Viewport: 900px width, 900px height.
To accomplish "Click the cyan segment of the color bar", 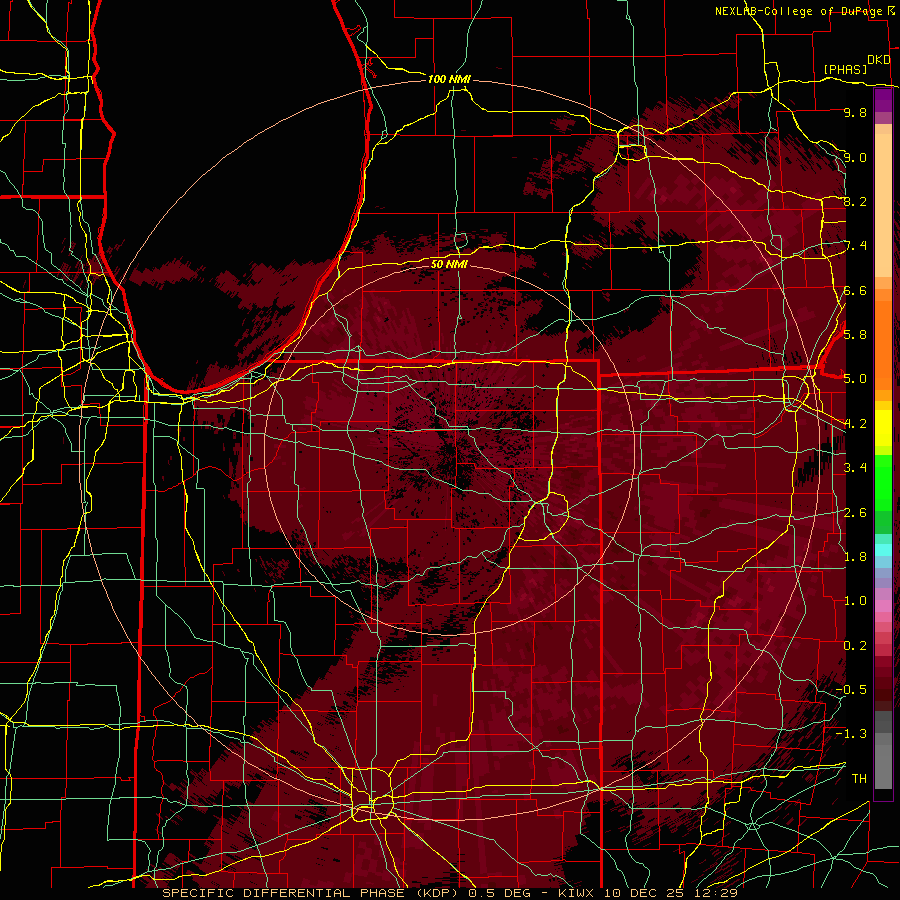I will click(883, 550).
